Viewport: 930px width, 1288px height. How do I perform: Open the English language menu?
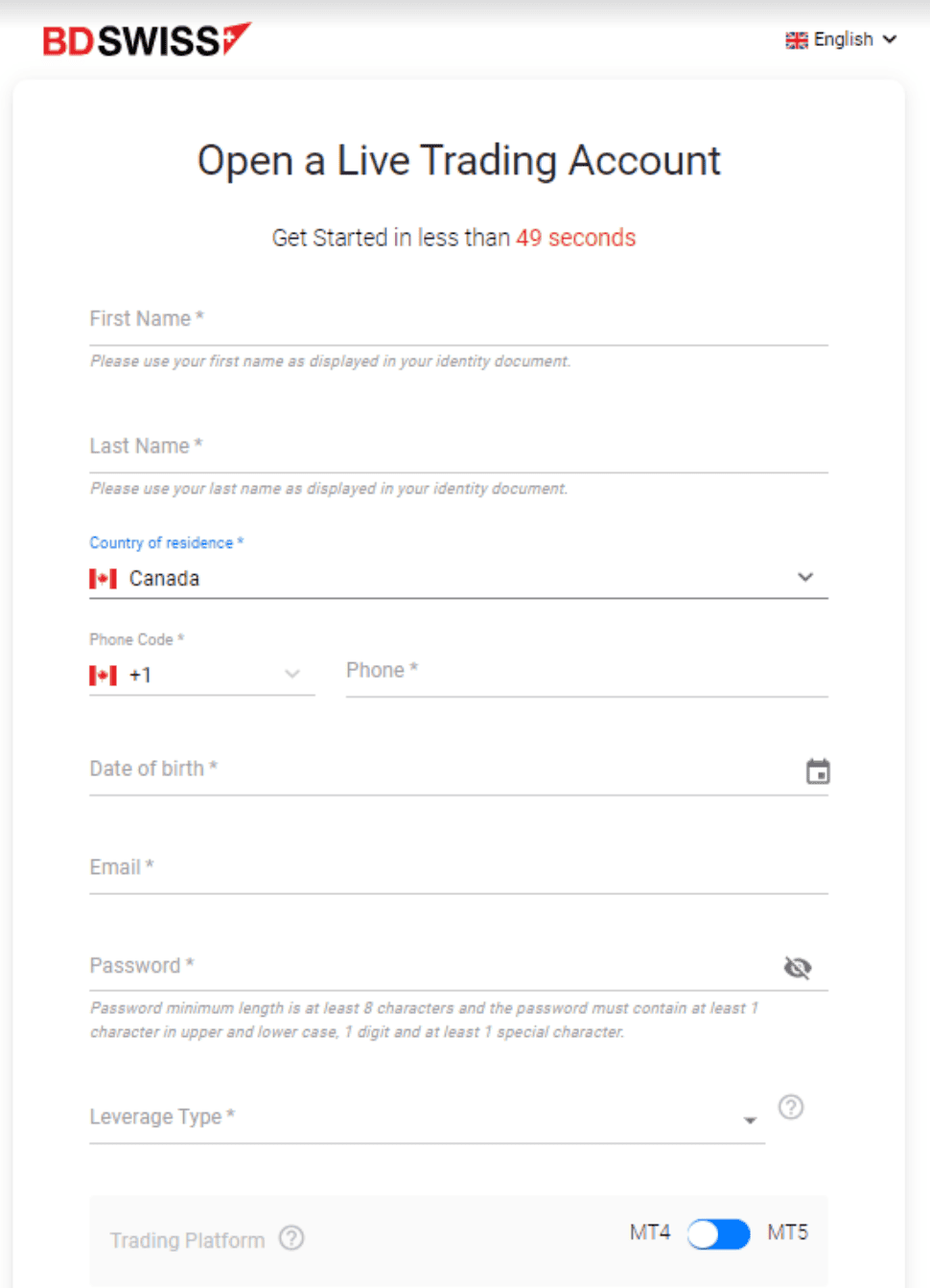pyautogui.click(x=846, y=39)
